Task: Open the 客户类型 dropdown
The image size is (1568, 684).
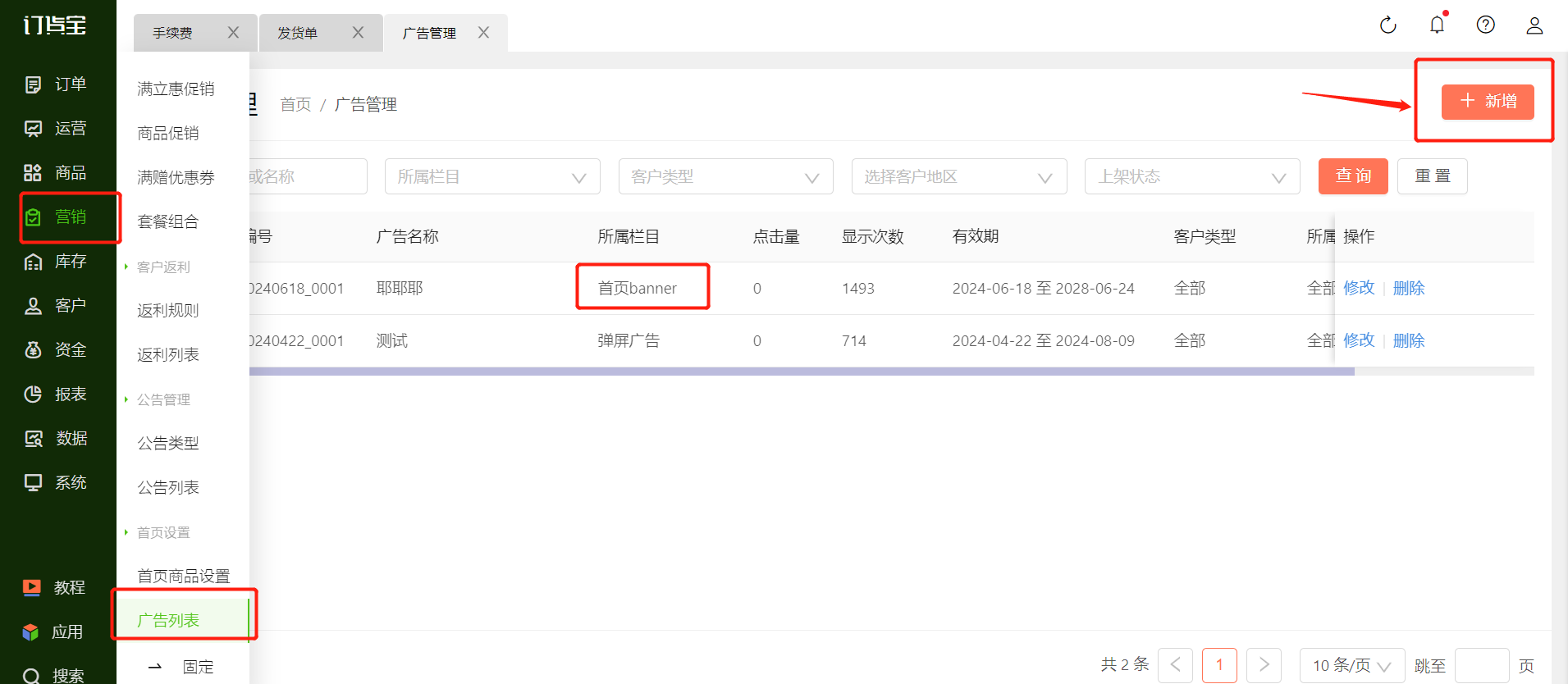Action: (725, 176)
